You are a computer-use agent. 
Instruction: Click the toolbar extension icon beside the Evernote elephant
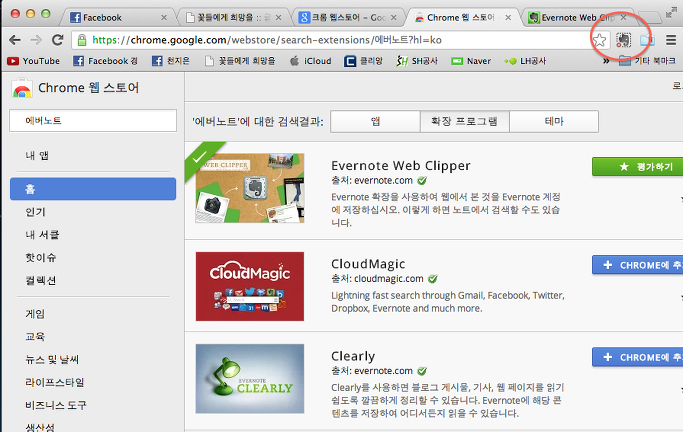pyautogui.click(x=647, y=40)
